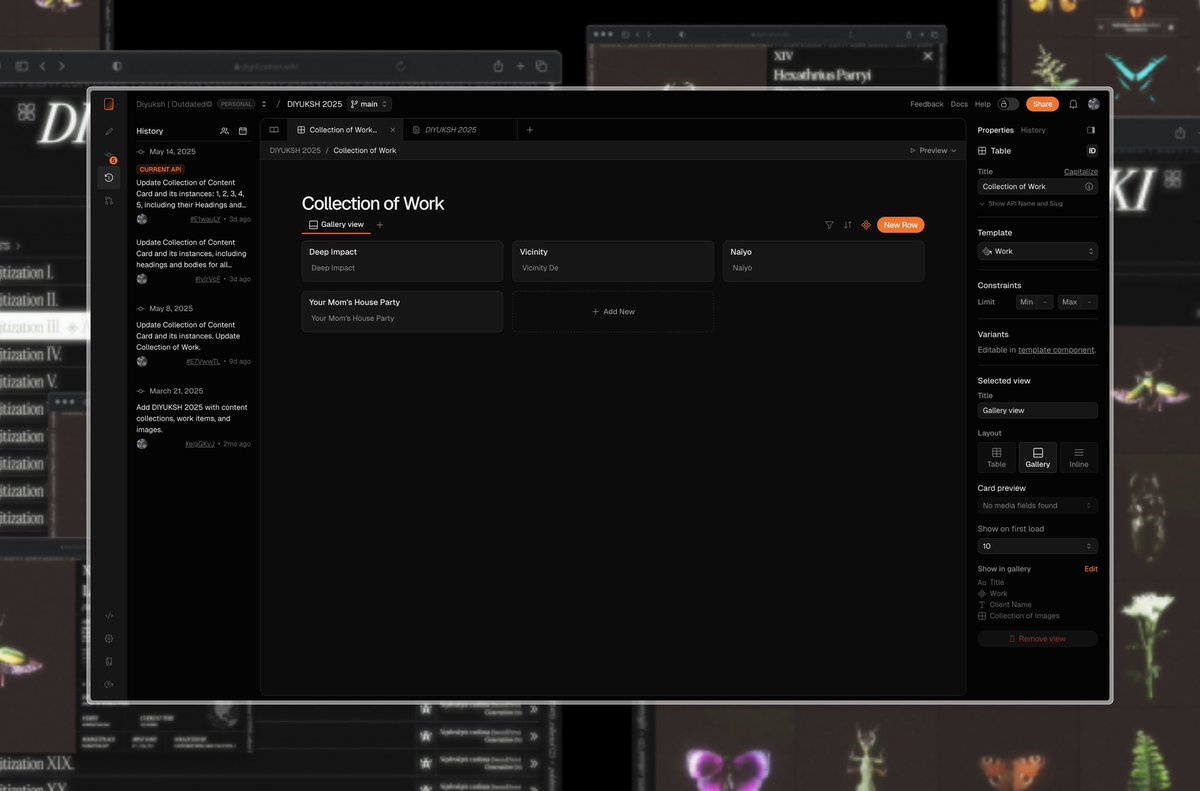Open the edit pencil sidebar icon
This screenshot has width=1200, height=791.
click(109, 131)
